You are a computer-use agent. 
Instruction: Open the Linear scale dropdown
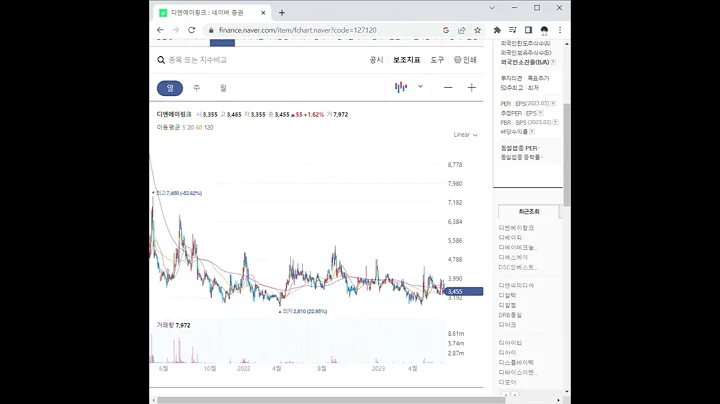click(466, 135)
